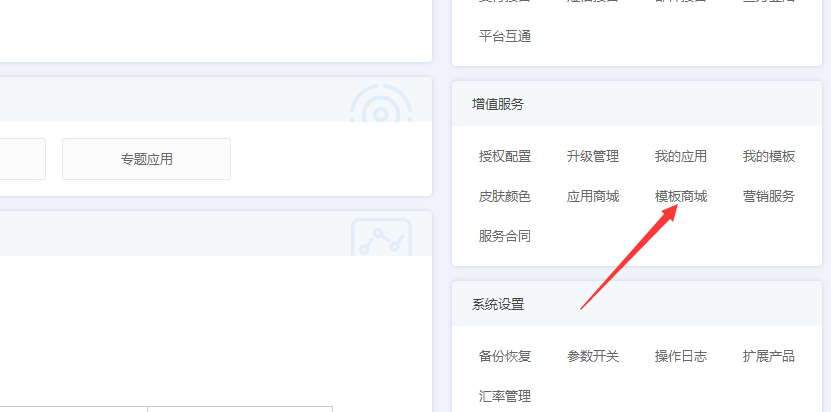Image resolution: width=831 pixels, height=412 pixels.
Task: Select 汇率管理
Action: (x=505, y=396)
